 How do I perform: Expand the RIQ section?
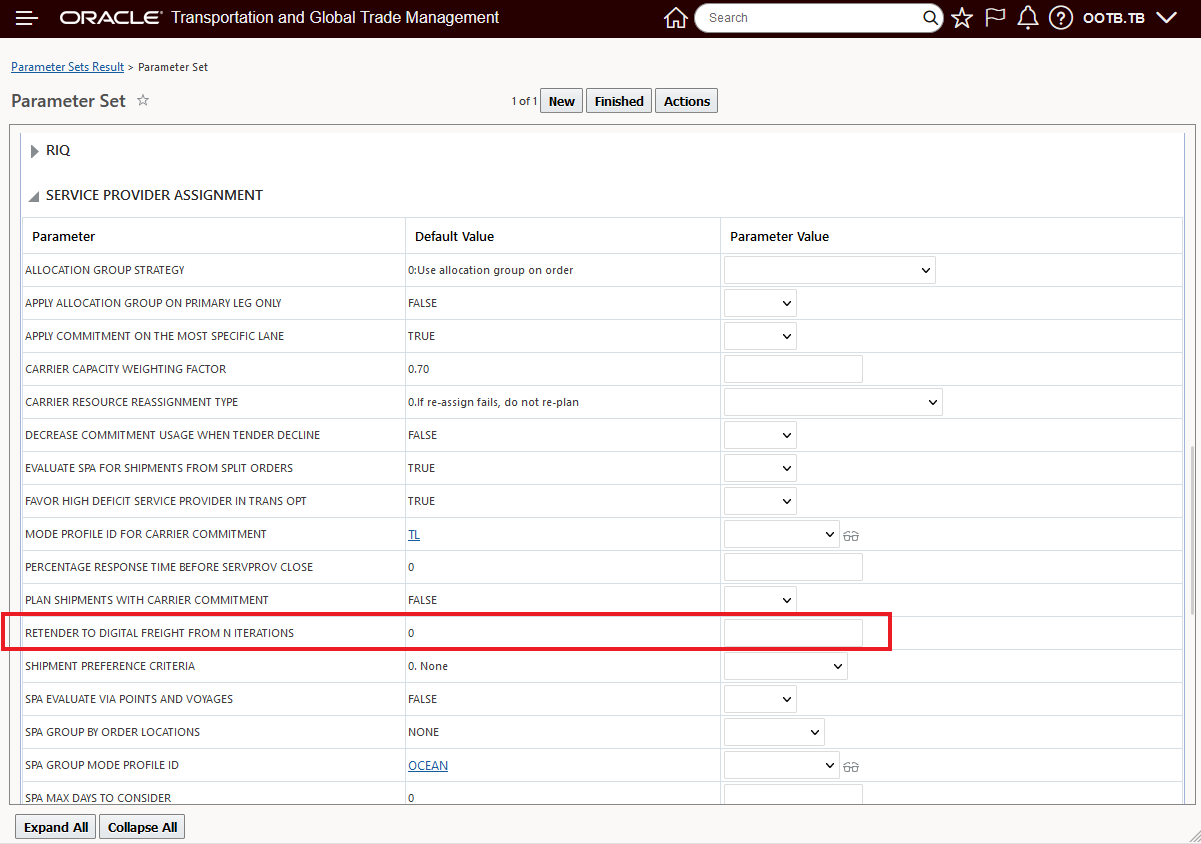coord(35,151)
